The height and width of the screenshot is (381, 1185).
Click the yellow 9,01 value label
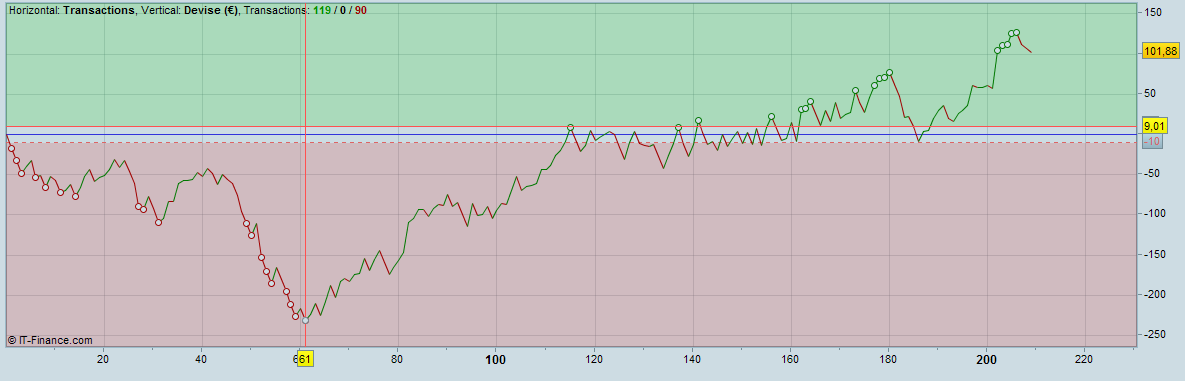coord(1156,126)
